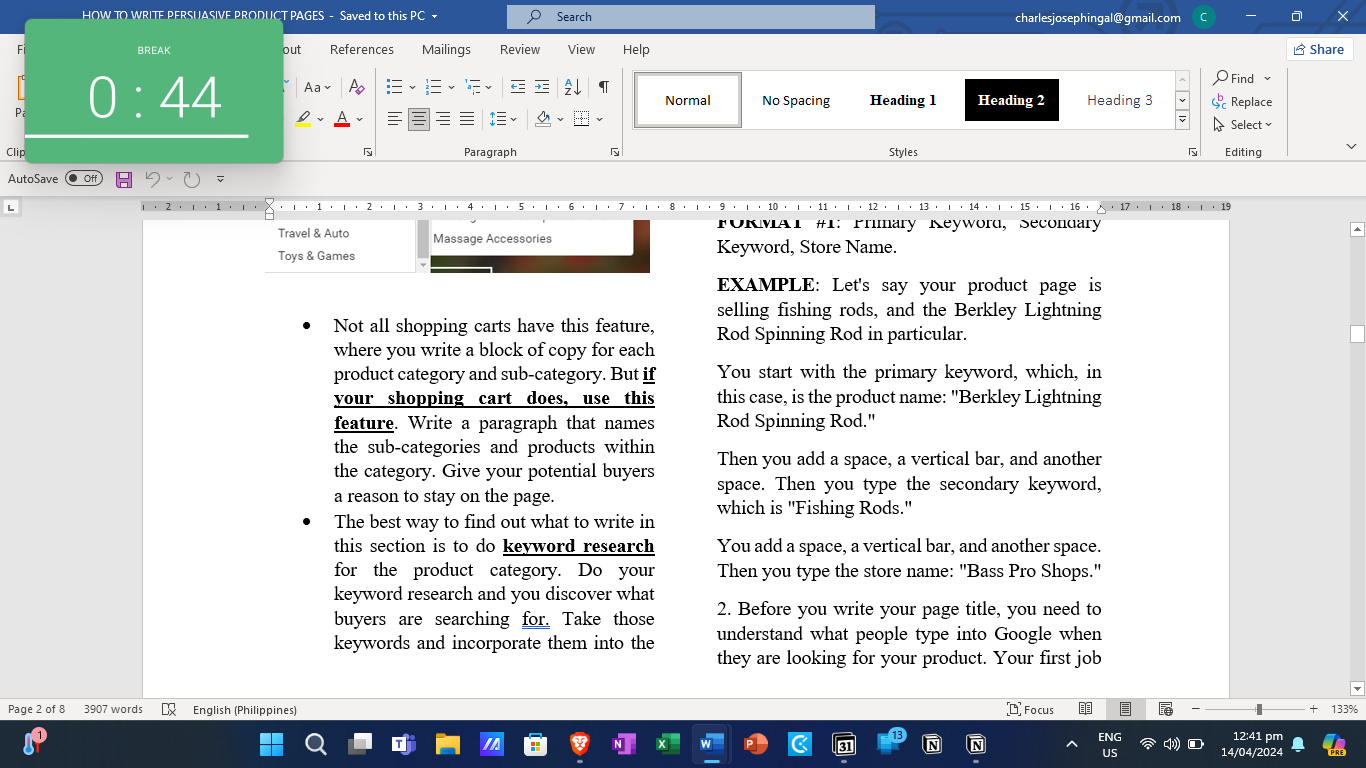This screenshot has height=768, width=1366.
Task: Apply the No Spacing style
Action: click(796, 100)
